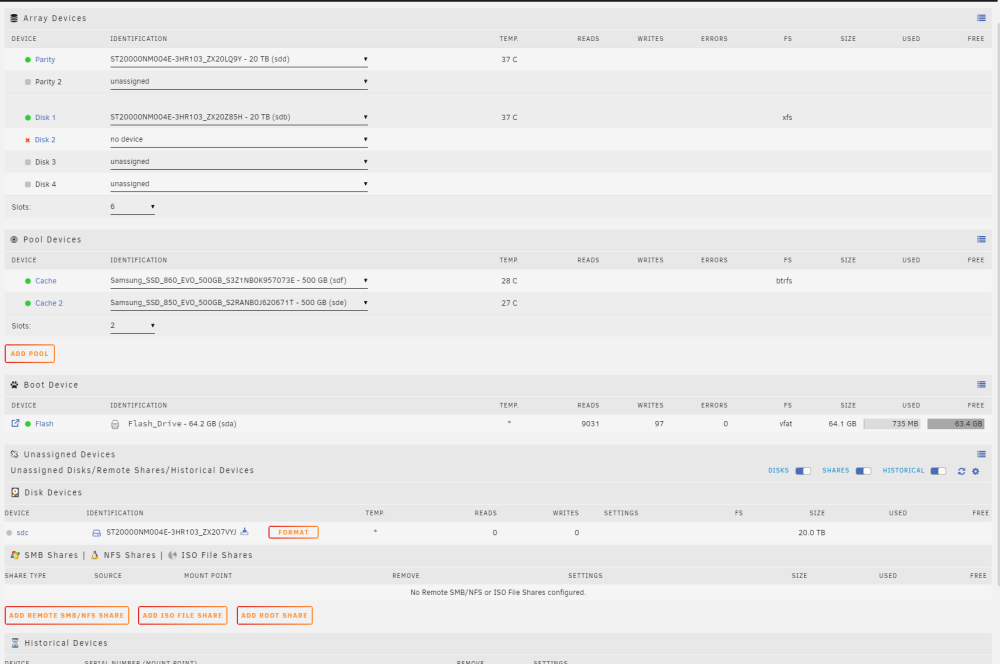Click the Disk Devices header icon

pyautogui.click(x=15, y=492)
